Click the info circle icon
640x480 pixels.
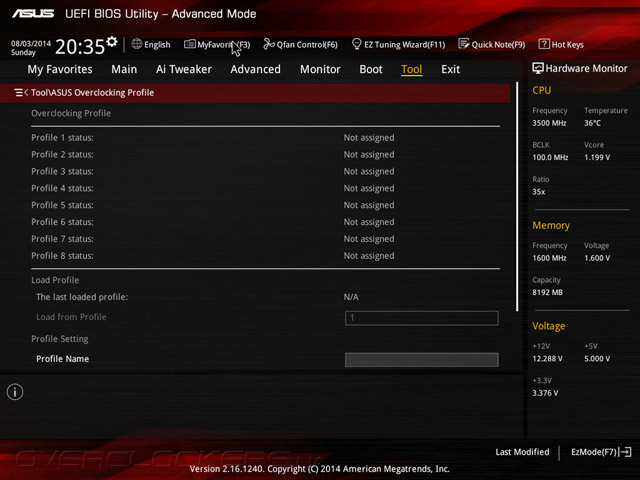click(15, 392)
